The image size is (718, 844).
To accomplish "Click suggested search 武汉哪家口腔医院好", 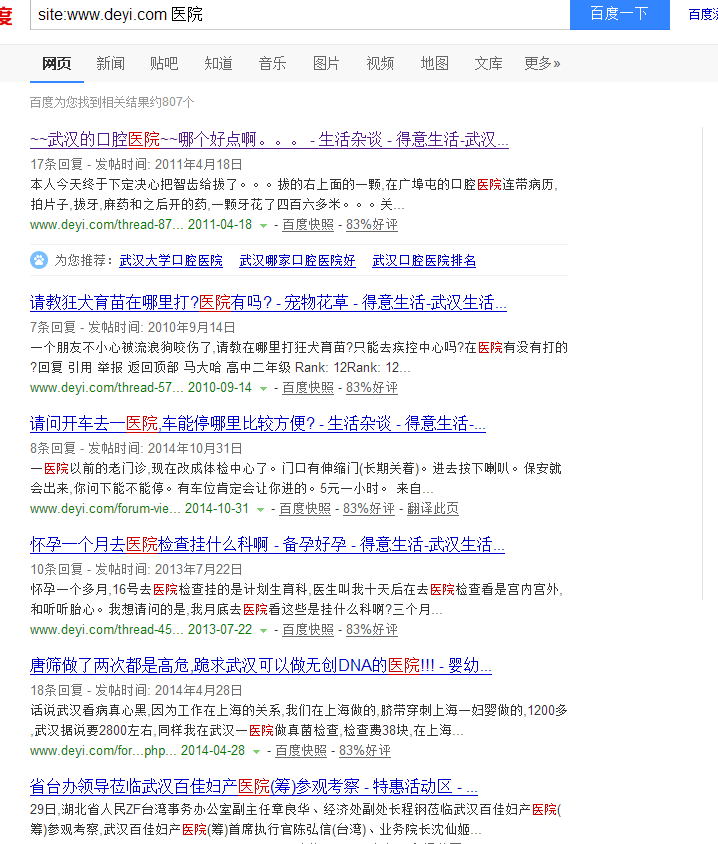I will click(298, 261).
